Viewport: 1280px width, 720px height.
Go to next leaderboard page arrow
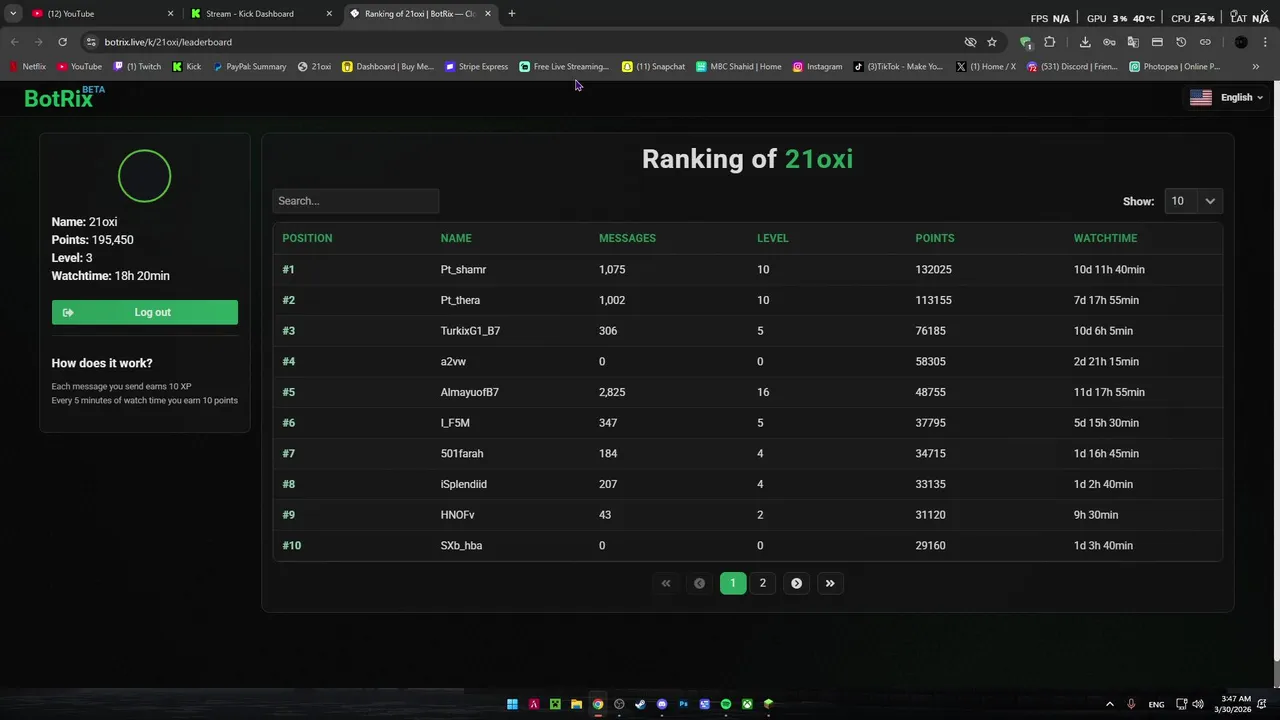[796, 583]
